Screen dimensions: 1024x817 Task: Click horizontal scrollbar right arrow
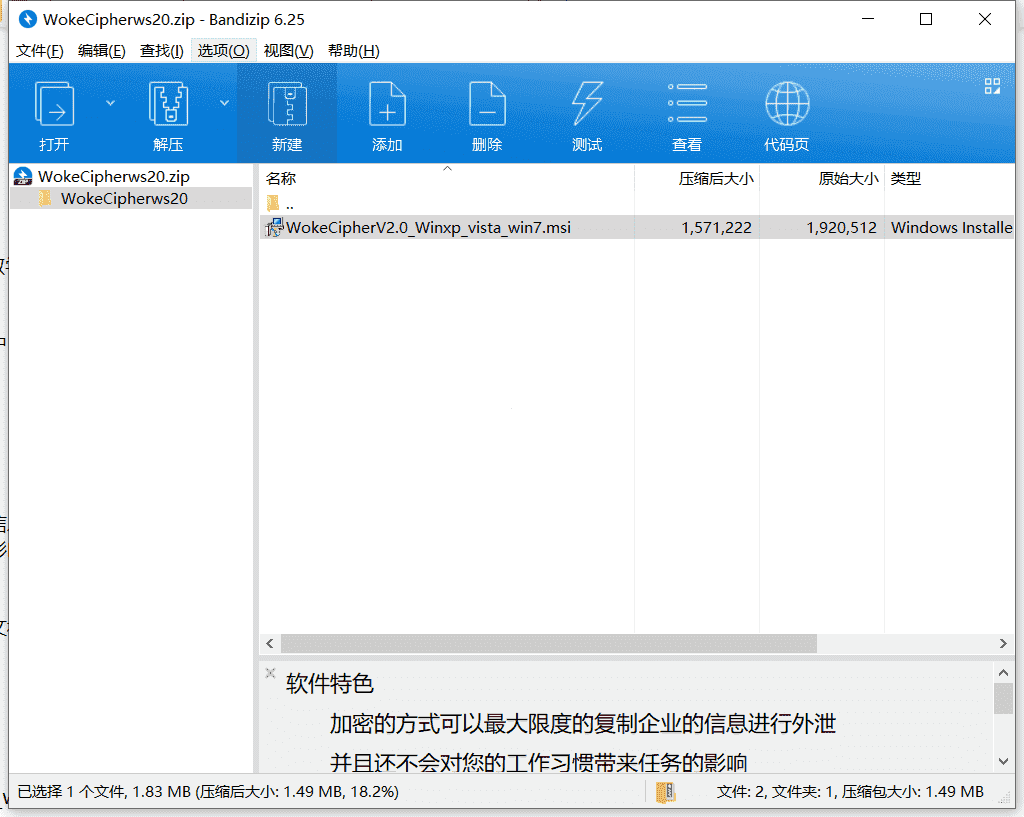click(1003, 643)
